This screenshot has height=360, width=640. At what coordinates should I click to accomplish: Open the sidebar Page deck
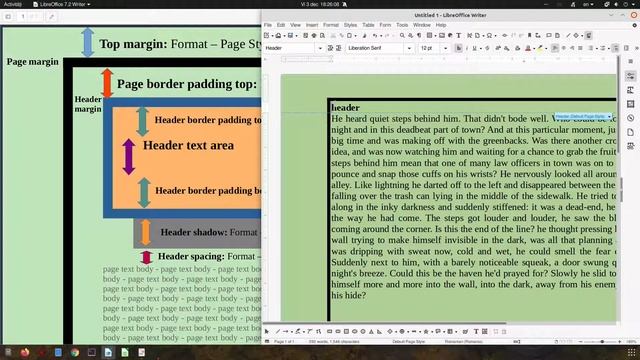pyautogui.click(x=631, y=132)
